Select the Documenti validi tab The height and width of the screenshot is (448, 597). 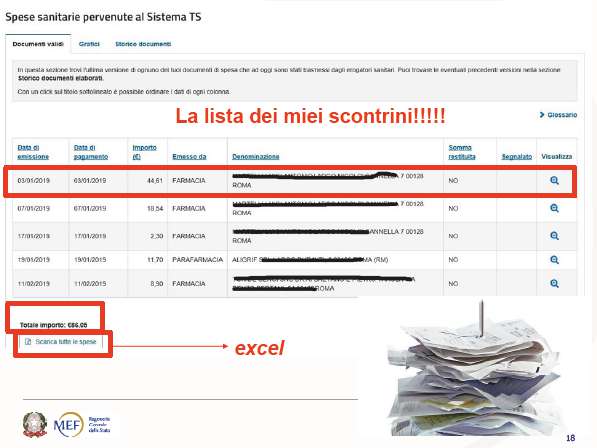click(38, 44)
